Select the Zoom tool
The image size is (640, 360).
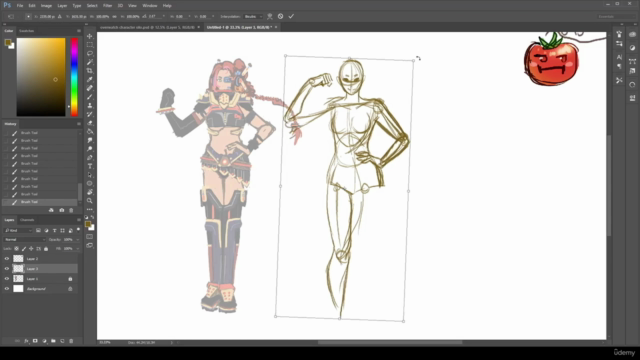pyautogui.click(x=90, y=200)
